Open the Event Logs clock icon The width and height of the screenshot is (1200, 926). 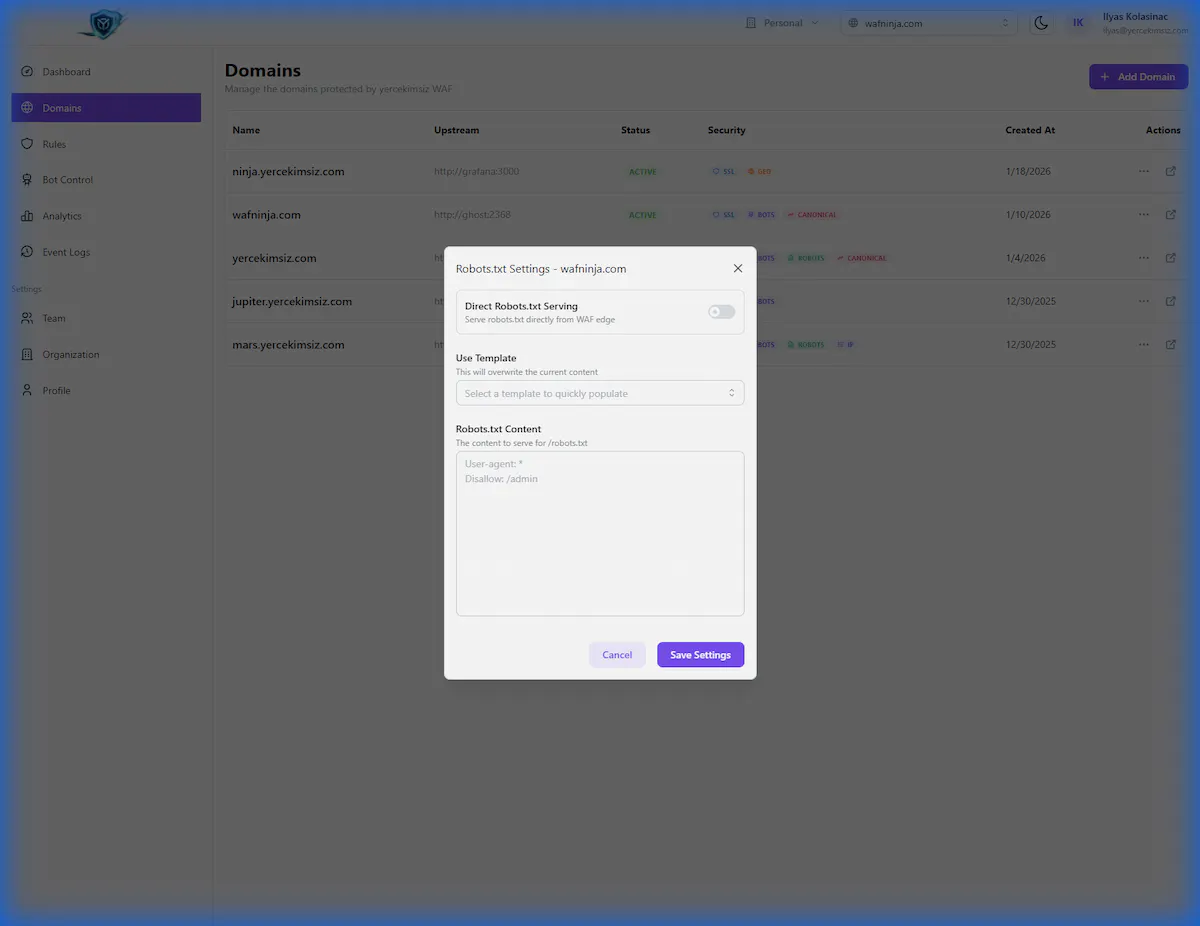pos(27,252)
